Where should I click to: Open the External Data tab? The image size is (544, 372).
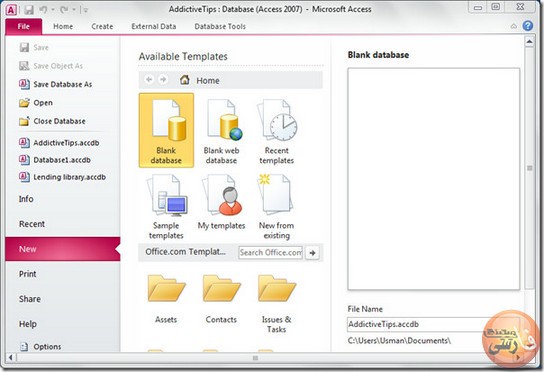tap(154, 26)
